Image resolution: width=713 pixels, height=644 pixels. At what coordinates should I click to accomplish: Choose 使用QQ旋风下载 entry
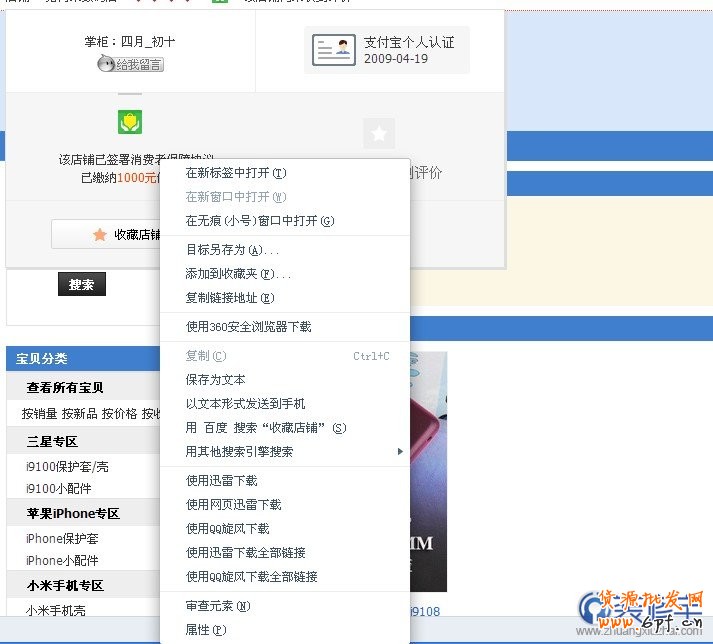pyautogui.click(x=285, y=529)
